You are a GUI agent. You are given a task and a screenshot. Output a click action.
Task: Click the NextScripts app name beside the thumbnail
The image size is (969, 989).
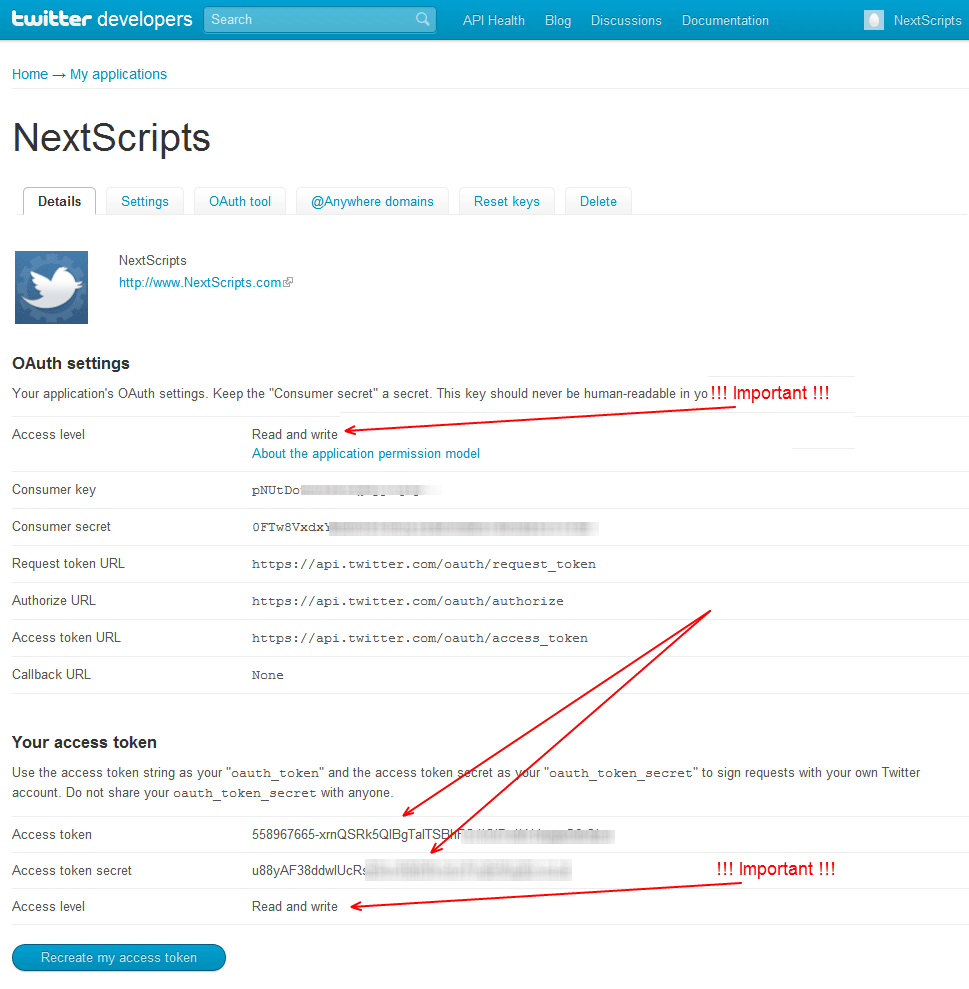pos(153,260)
